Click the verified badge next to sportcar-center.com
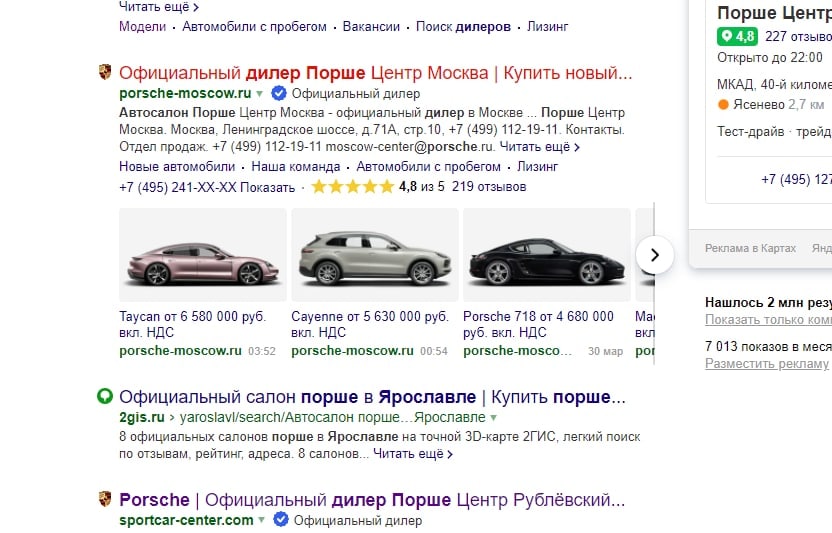Viewport: 832px width, 533px height. coord(281,520)
